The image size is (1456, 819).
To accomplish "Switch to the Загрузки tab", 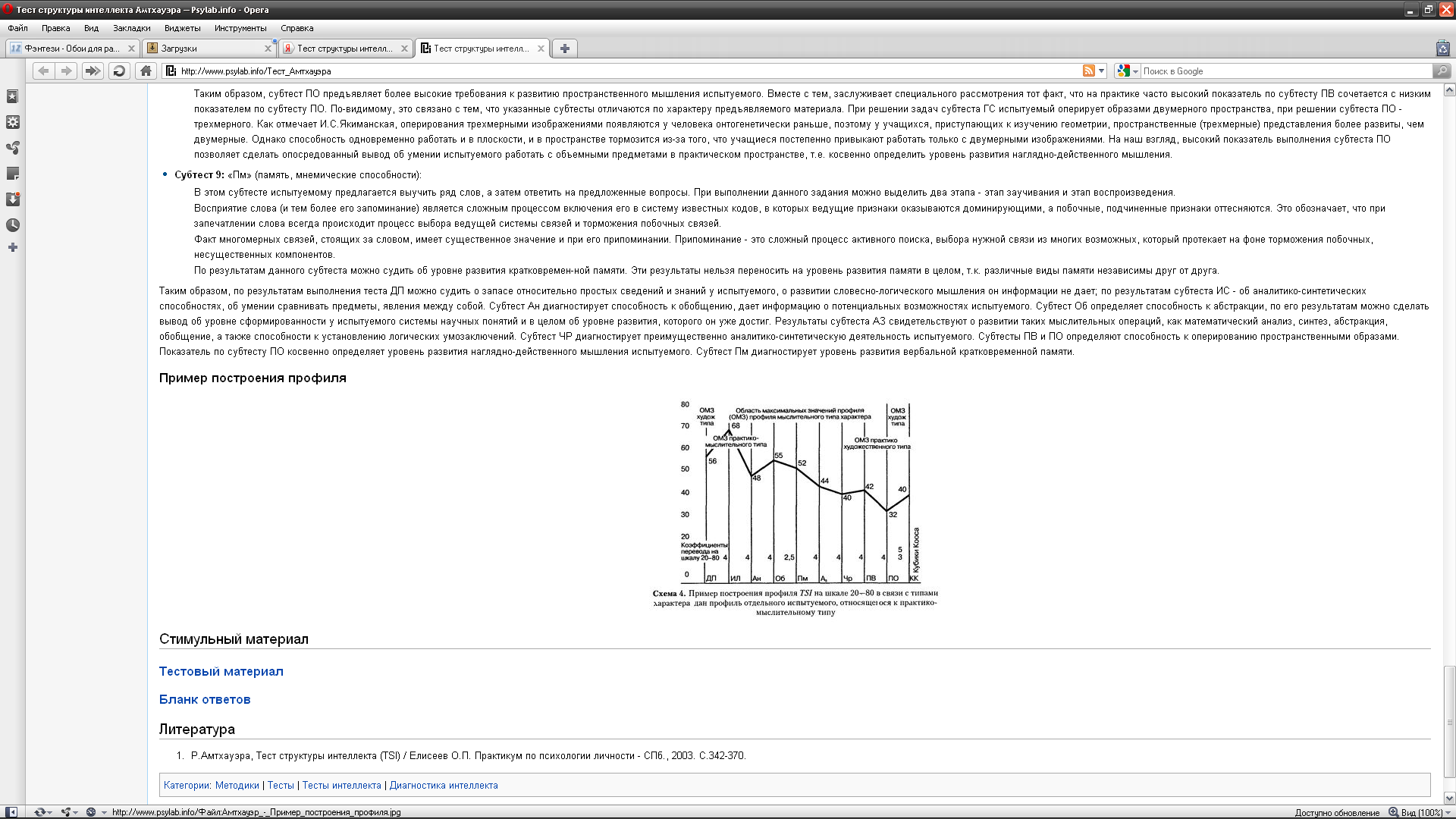I will tap(209, 49).
